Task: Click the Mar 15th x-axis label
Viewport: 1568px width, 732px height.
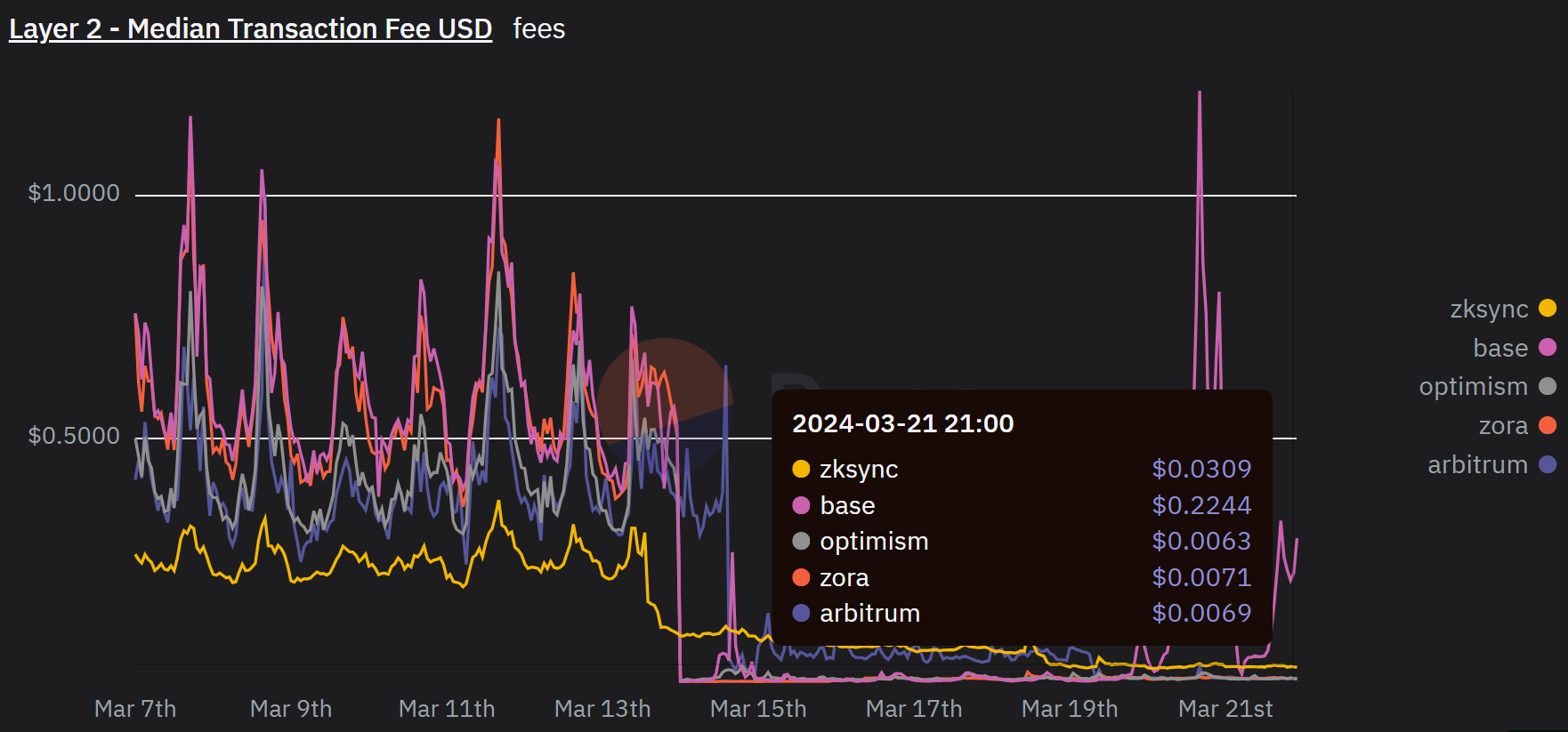Action: (758, 709)
